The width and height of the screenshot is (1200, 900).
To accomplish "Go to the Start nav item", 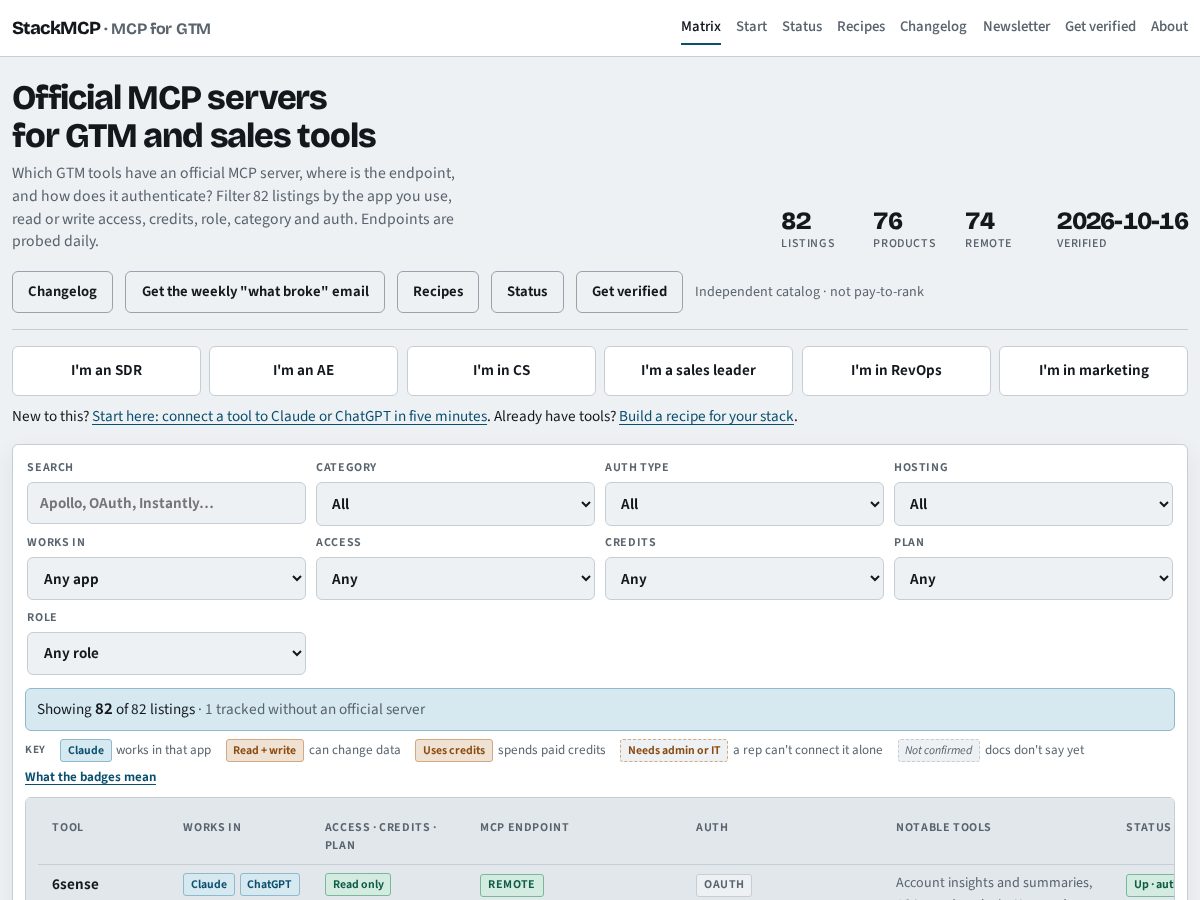I will coord(751,27).
